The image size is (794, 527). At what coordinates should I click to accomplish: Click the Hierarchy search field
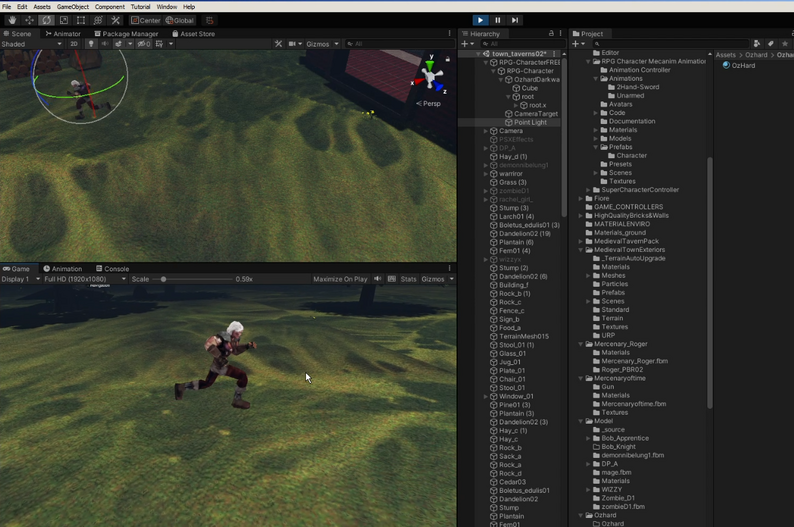[x=523, y=44]
